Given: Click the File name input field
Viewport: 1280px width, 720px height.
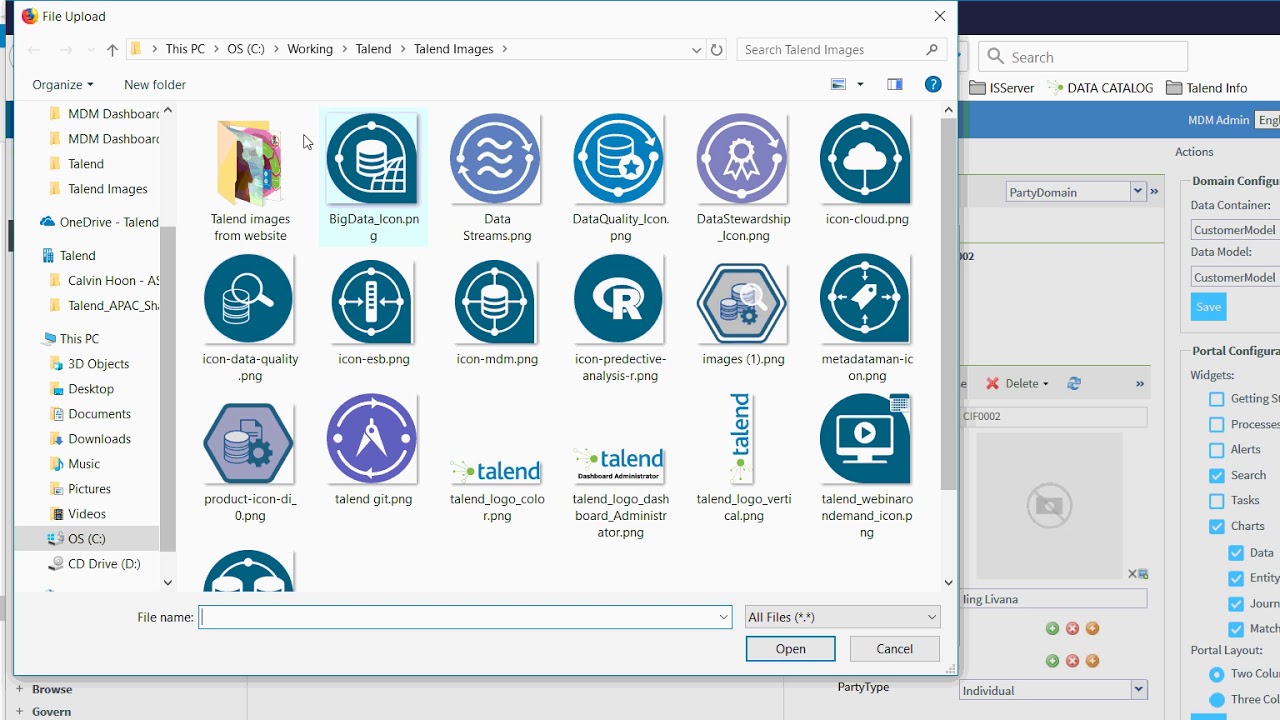Looking at the screenshot, I should pyautogui.click(x=465, y=617).
